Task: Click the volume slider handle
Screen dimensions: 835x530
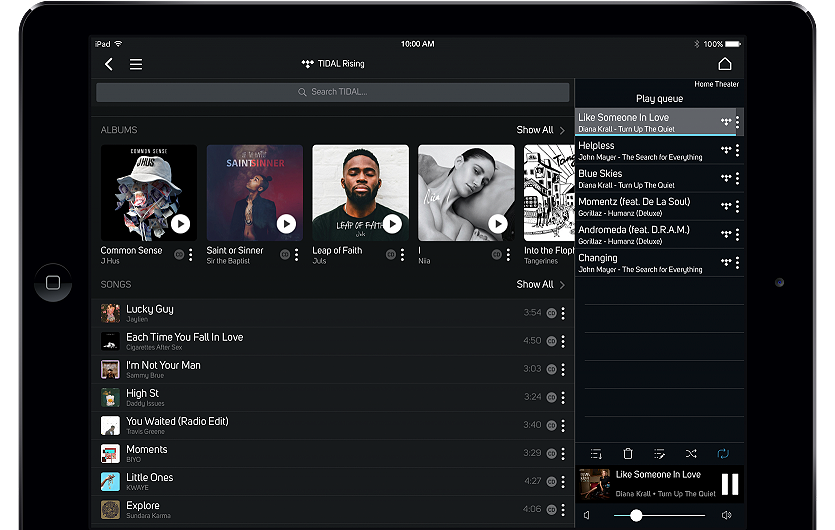Action: click(636, 515)
